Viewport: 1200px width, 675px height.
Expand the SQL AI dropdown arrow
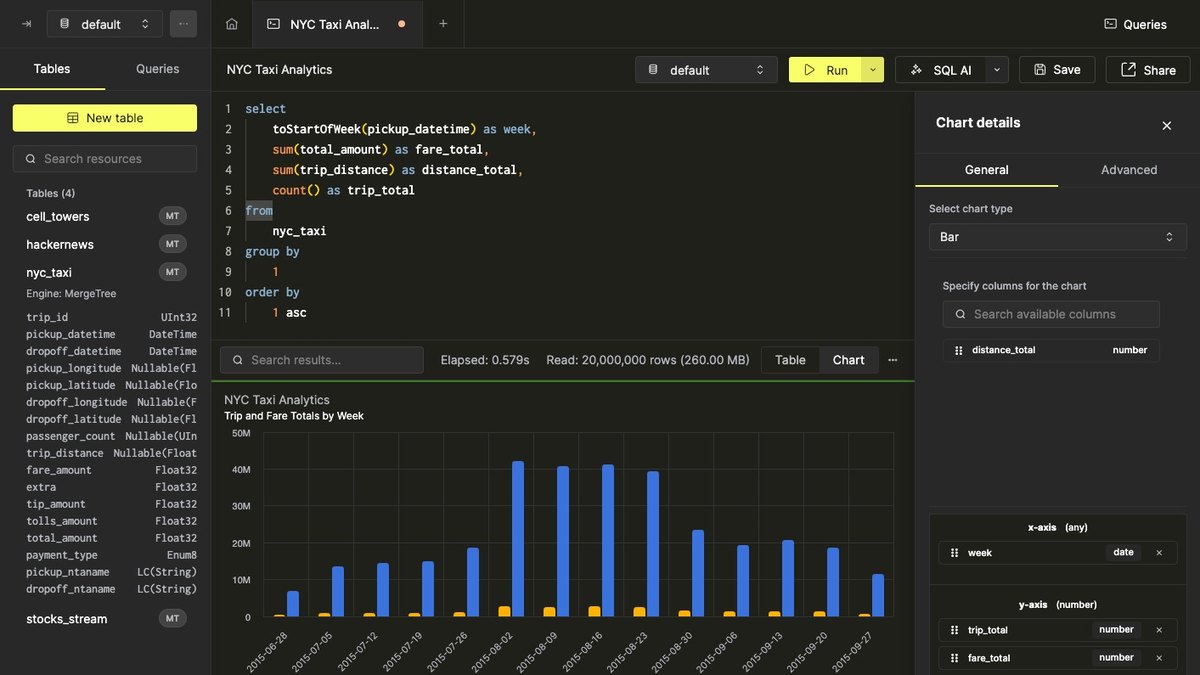click(x=996, y=70)
